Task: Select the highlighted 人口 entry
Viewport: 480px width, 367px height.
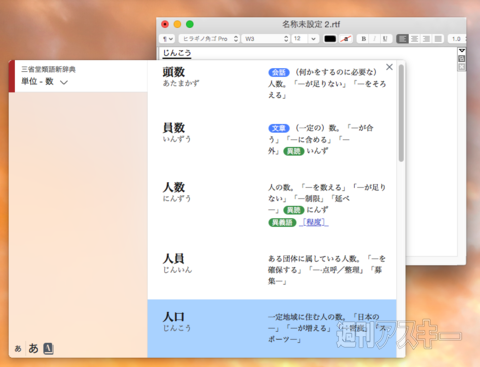Action: tap(272, 329)
